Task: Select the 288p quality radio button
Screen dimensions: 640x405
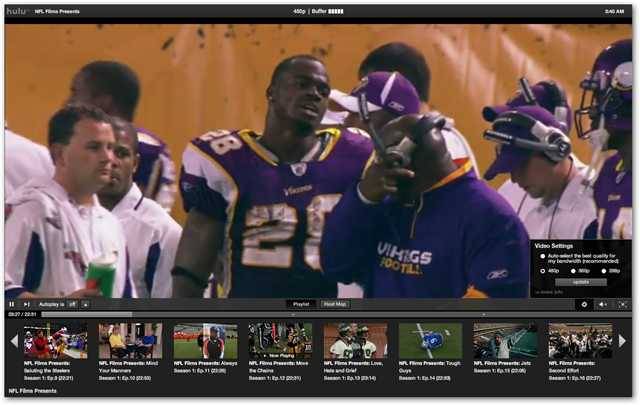Action: (604, 271)
